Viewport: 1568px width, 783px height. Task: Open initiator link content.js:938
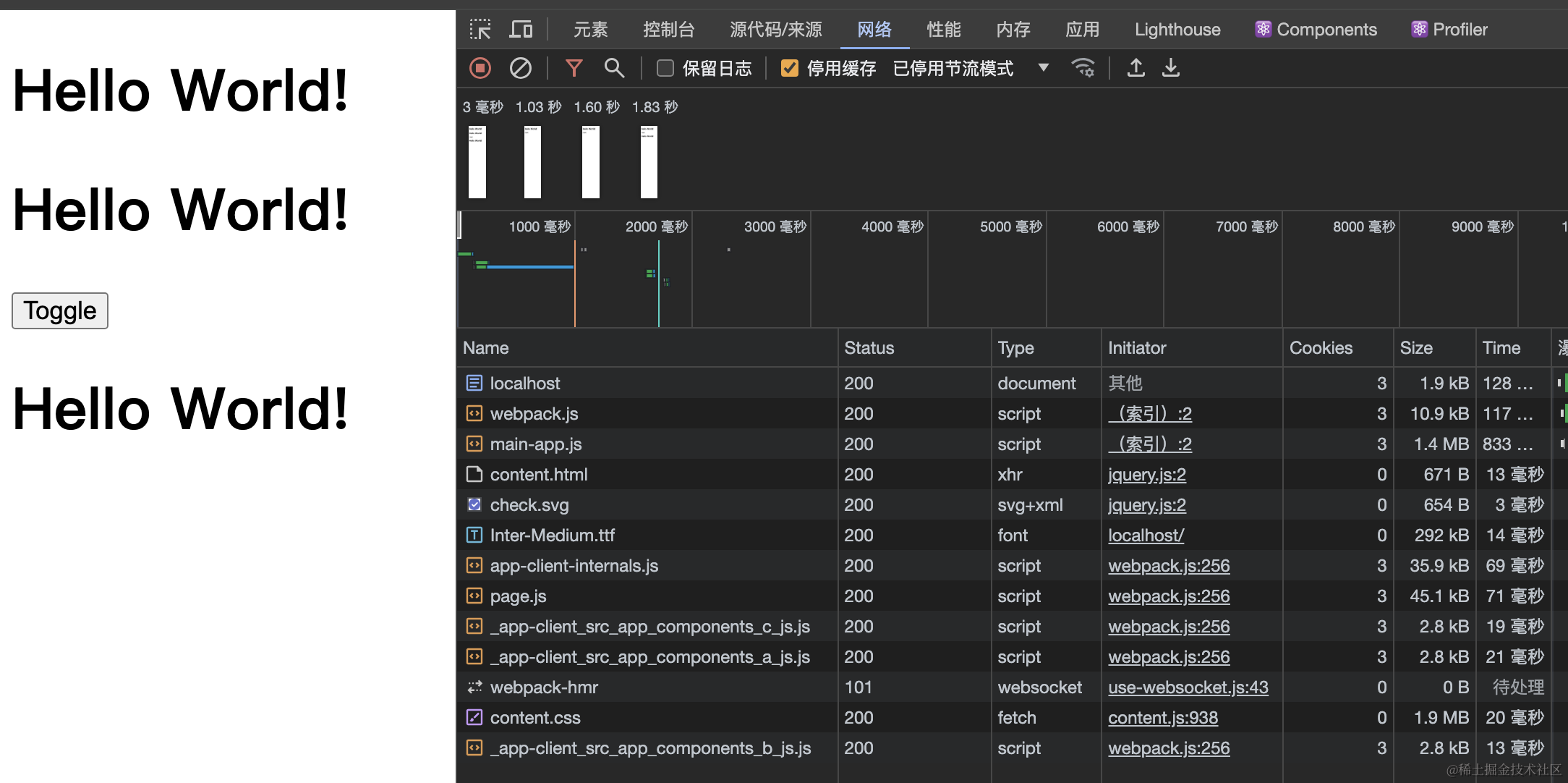click(x=1162, y=718)
